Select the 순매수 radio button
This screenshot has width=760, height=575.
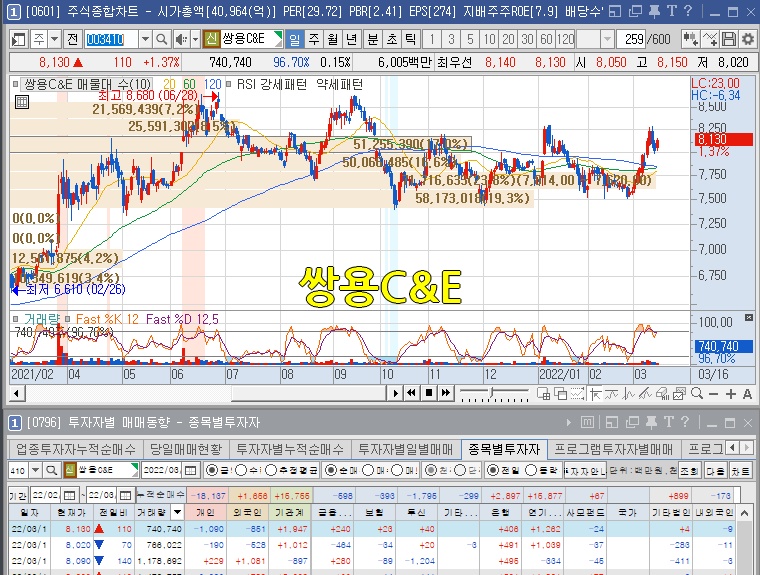pyautogui.click(x=331, y=470)
